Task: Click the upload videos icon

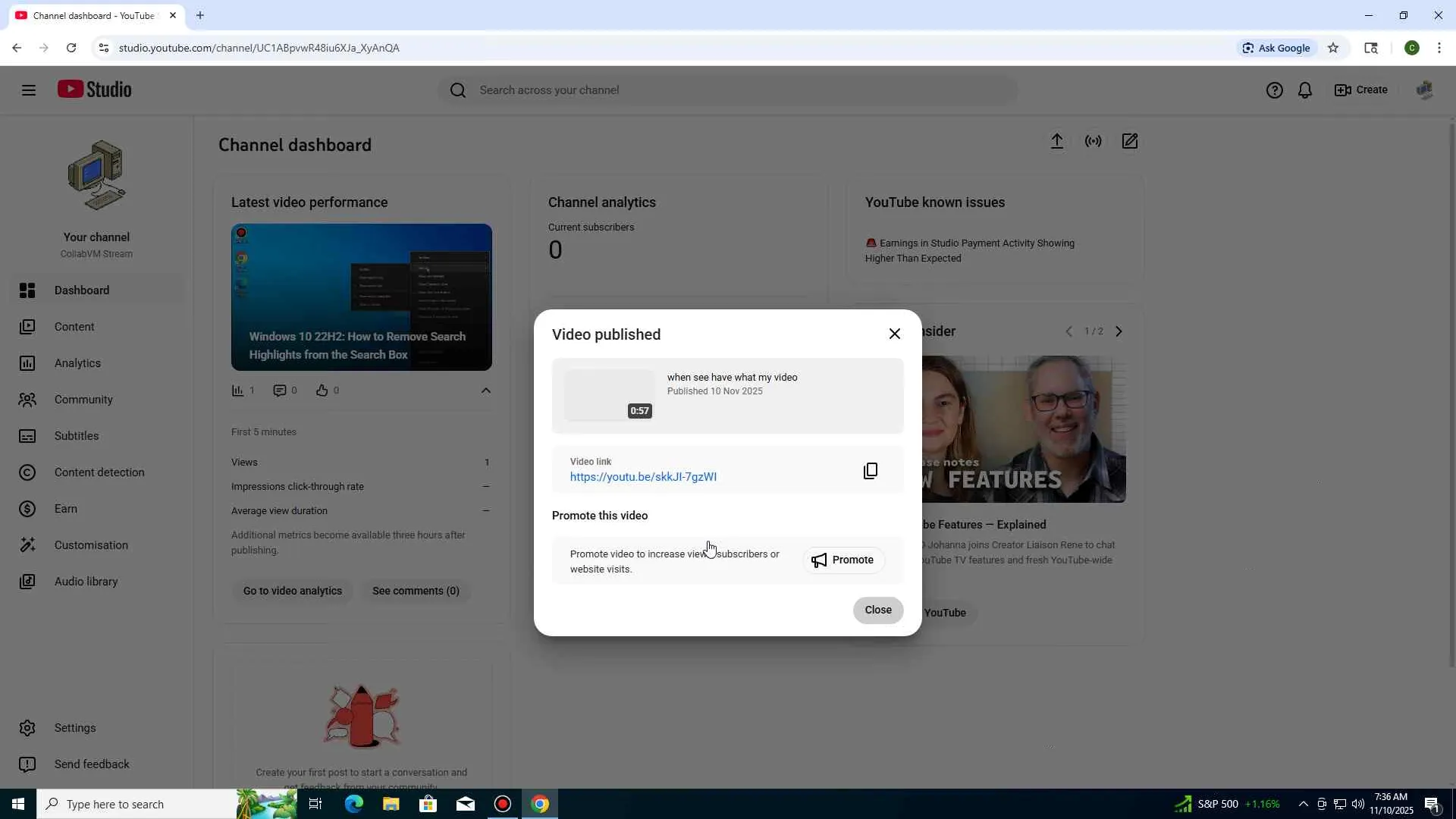Action: point(1056,141)
